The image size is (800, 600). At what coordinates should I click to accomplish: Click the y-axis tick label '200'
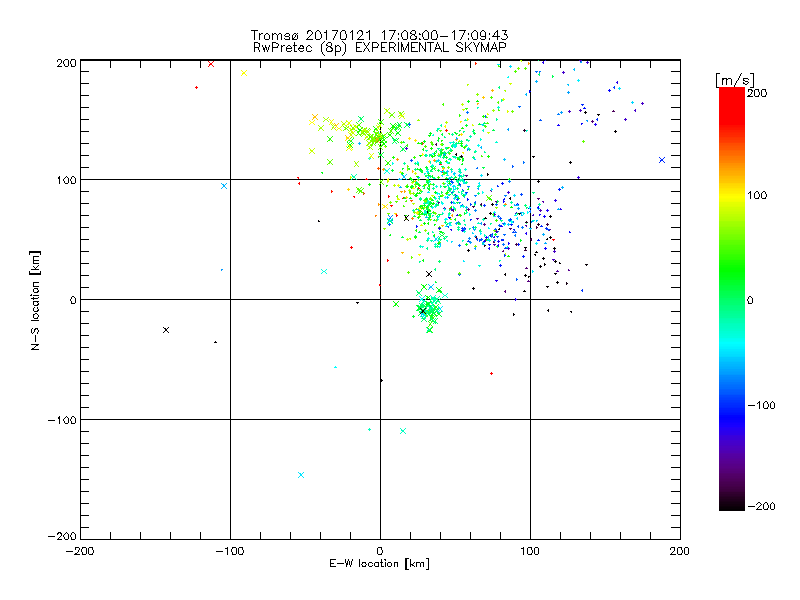(x=66, y=63)
